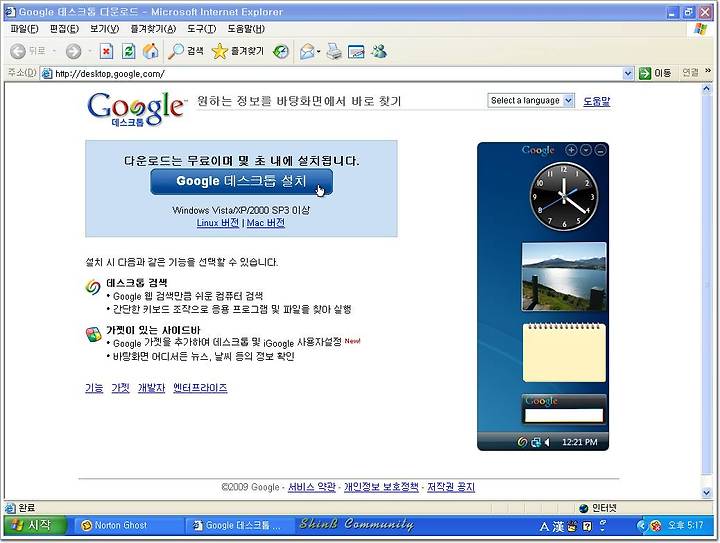Click the desktop search swirl icon
Viewport: 720px width, 543px height.
[x=93, y=287]
